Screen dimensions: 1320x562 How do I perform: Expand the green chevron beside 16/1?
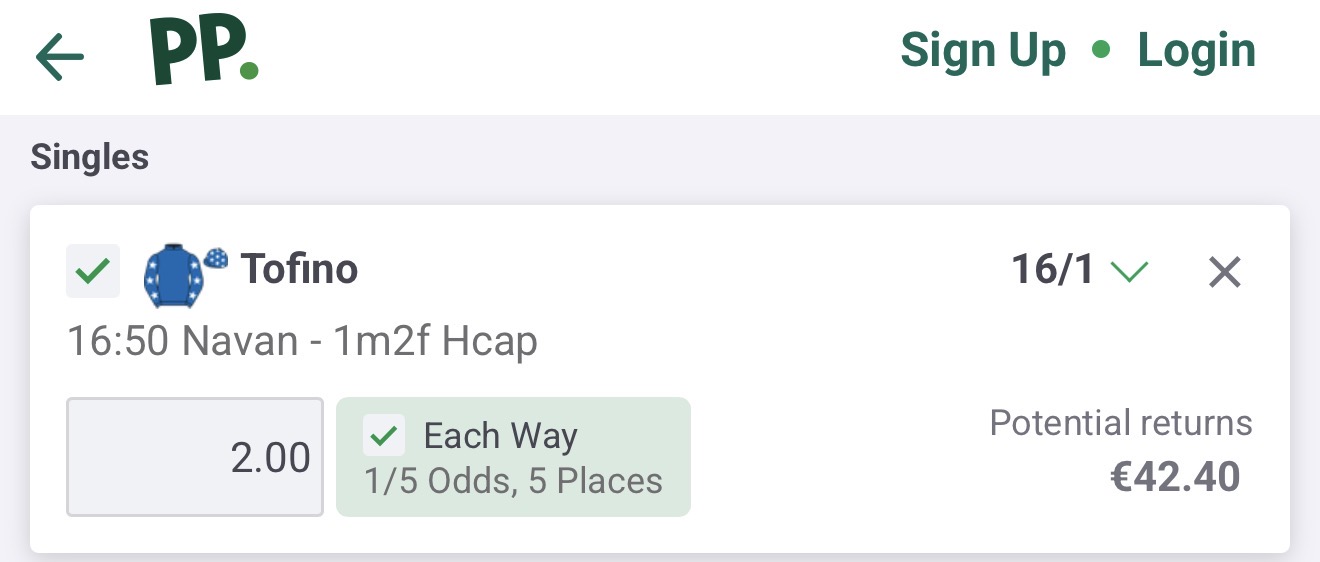[1130, 271]
